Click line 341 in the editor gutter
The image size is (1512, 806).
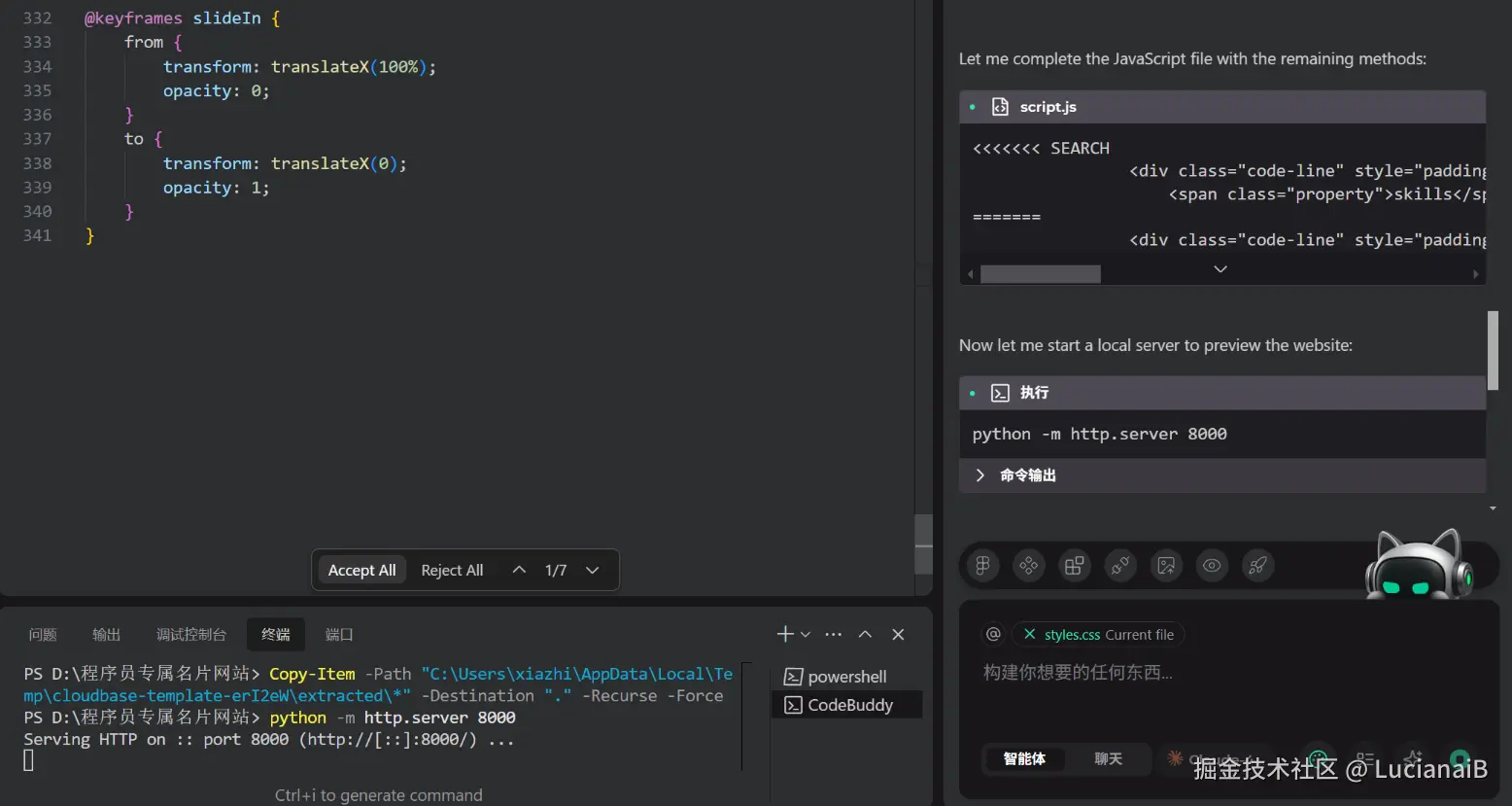pyautogui.click(x=37, y=235)
